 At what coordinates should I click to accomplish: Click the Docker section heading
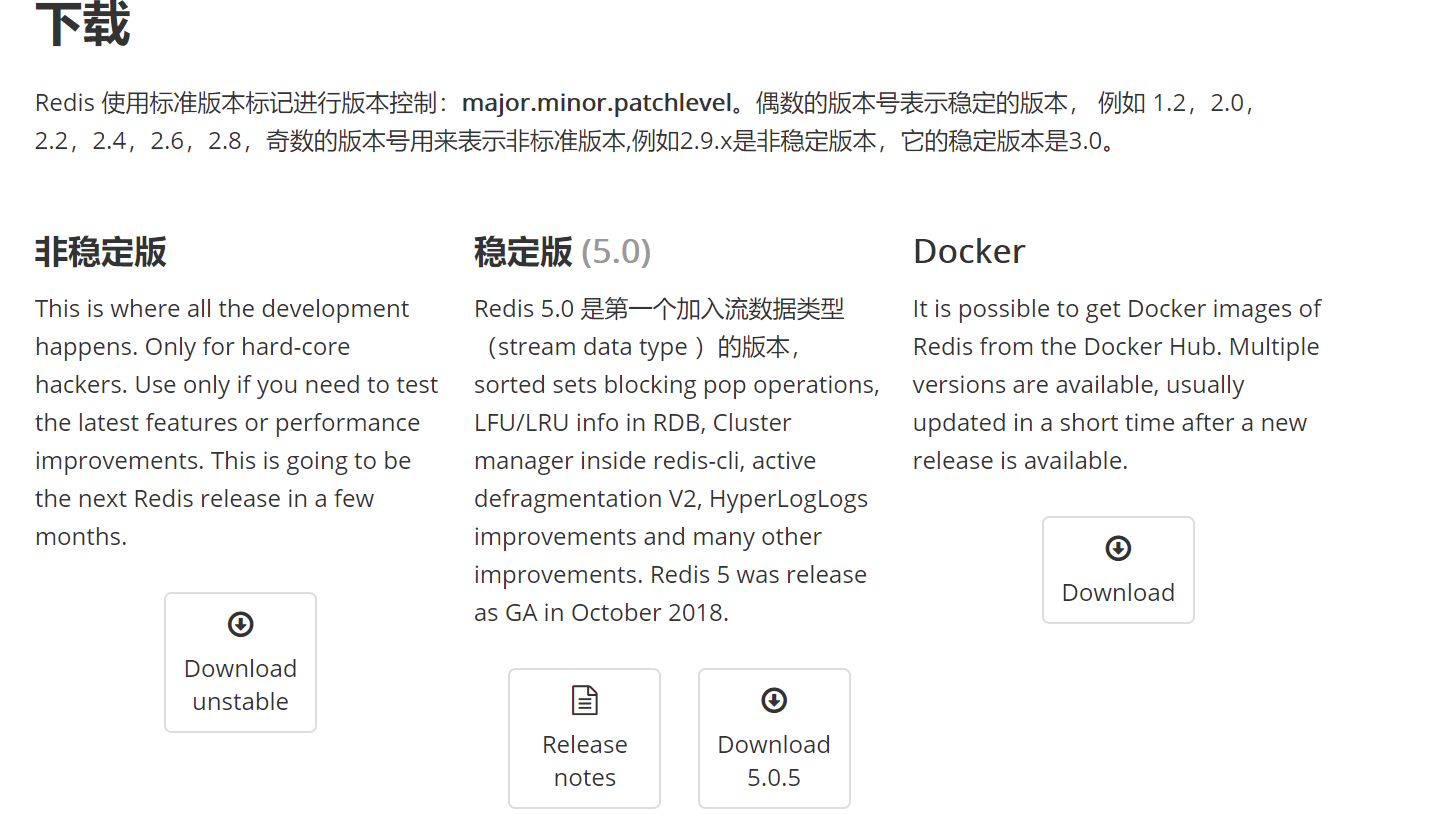(x=969, y=252)
